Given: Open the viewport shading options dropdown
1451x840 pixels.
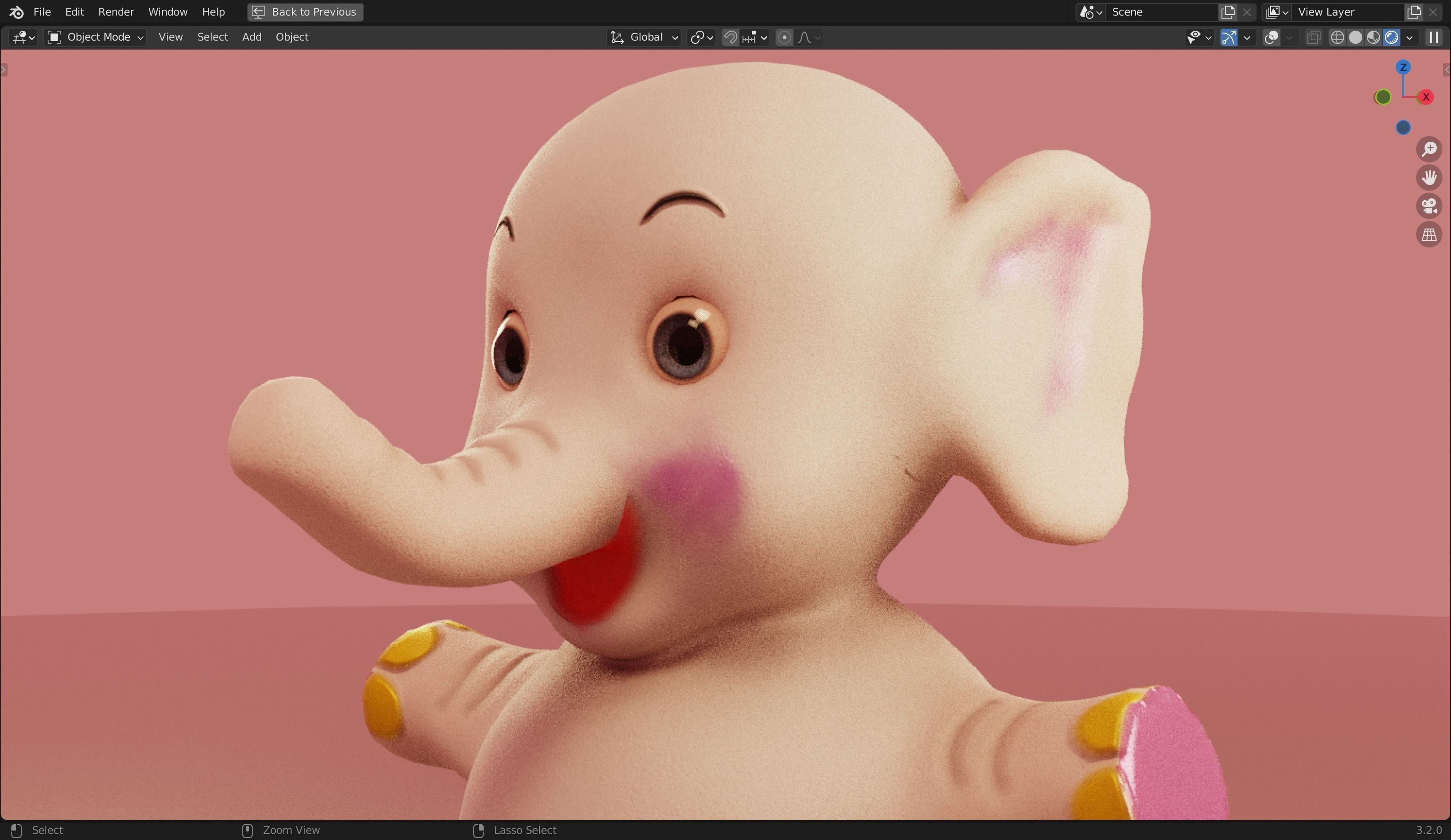Looking at the screenshot, I should (x=1409, y=37).
